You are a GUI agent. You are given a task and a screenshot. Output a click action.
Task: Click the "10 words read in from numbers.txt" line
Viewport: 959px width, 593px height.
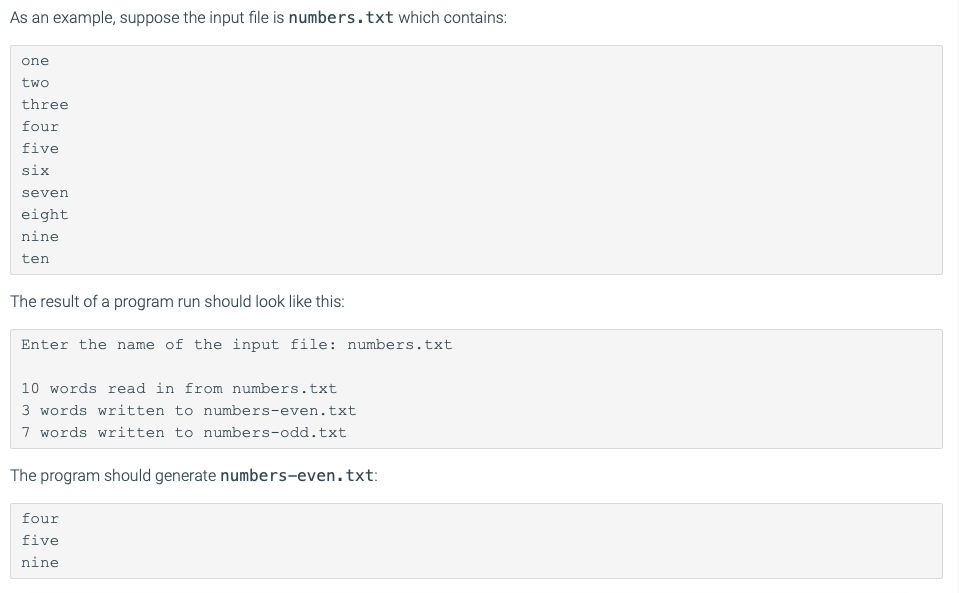coord(179,389)
